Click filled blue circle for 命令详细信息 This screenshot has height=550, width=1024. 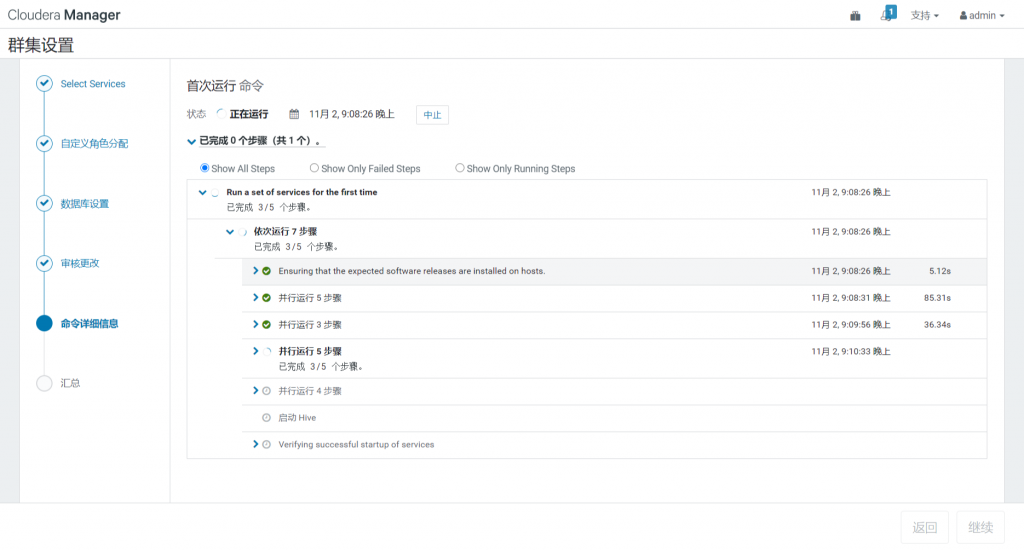(x=44, y=323)
